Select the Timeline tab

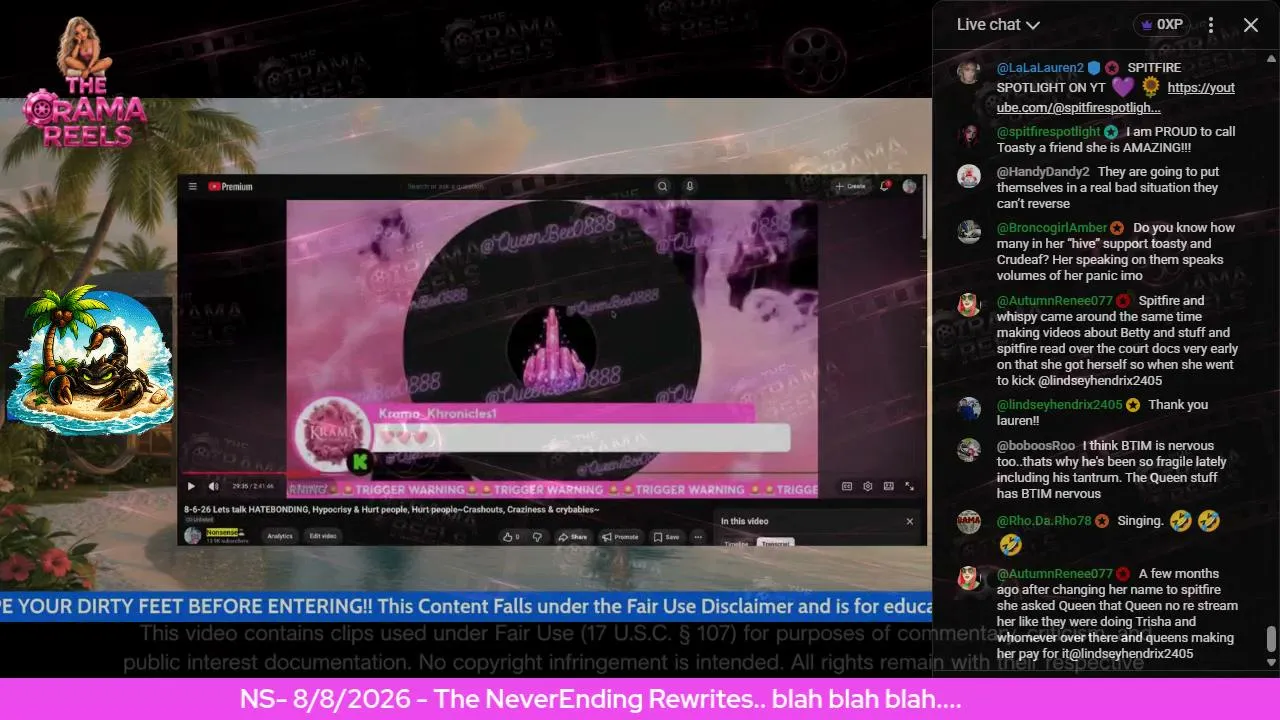pos(736,543)
